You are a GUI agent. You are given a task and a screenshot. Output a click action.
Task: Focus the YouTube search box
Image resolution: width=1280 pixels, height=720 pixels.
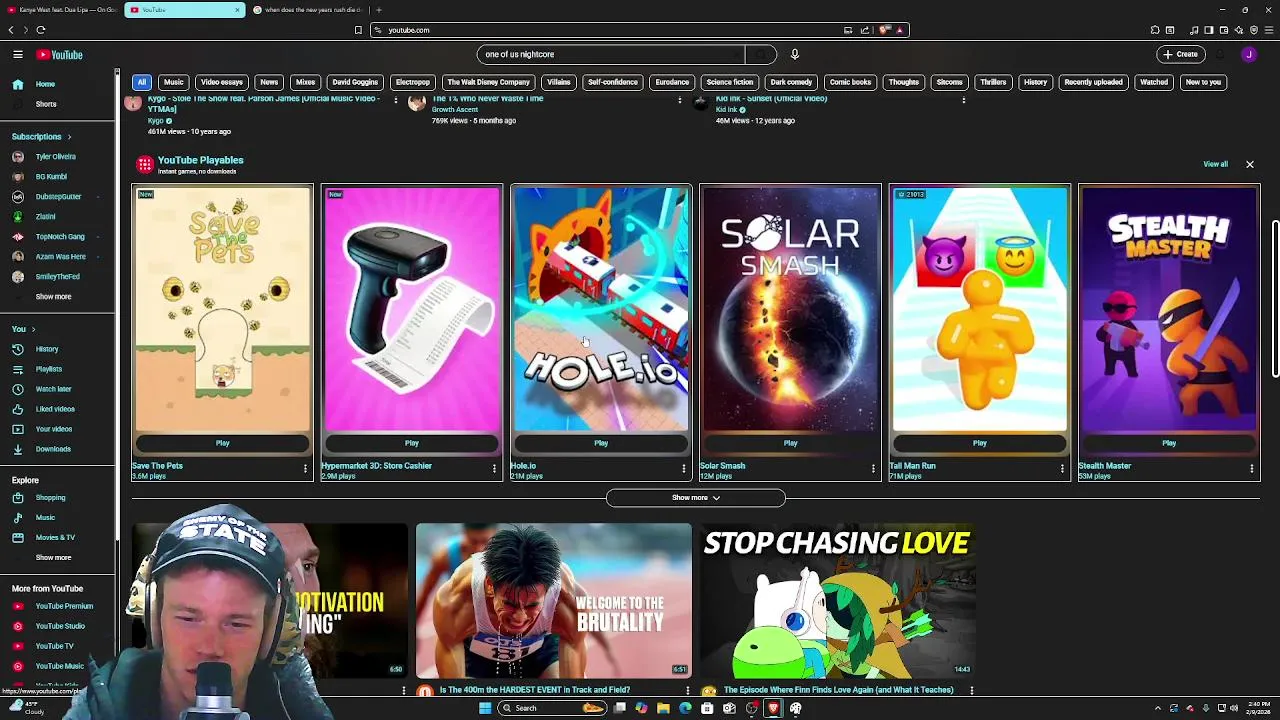(610, 54)
